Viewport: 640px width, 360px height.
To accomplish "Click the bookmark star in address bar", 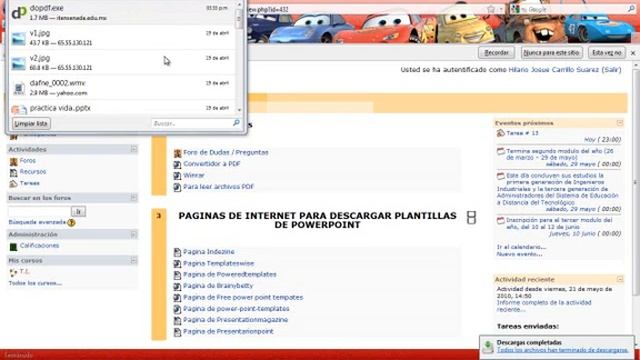I will point(491,9).
